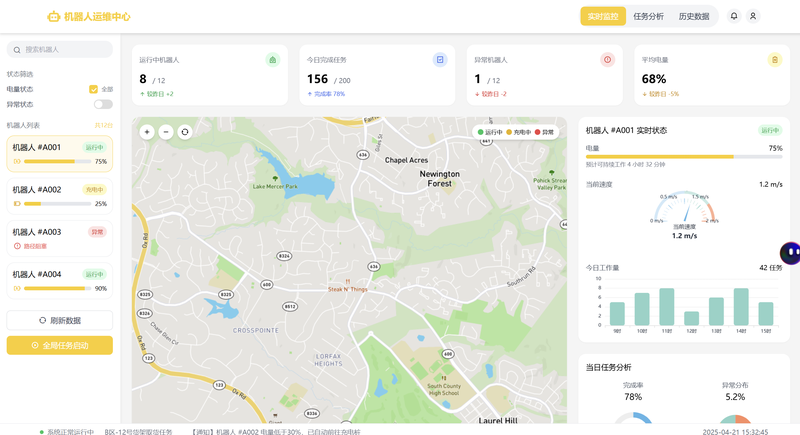The height and width of the screenshot is (435, 800).
Task: Click 预计可持续工作 4 小时 32 分钟 text
Action: pos(626,165)
